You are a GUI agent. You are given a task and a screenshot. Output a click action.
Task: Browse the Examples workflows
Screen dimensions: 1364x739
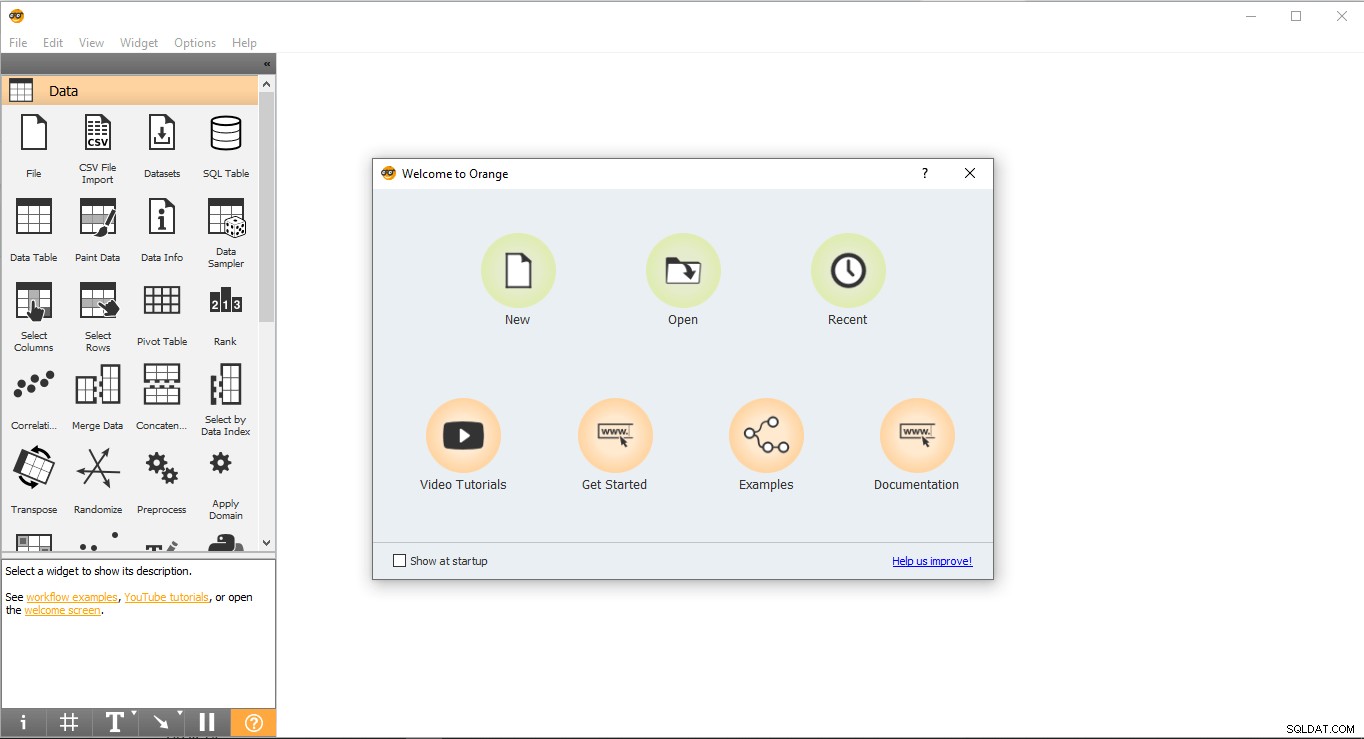click(766, 436)
